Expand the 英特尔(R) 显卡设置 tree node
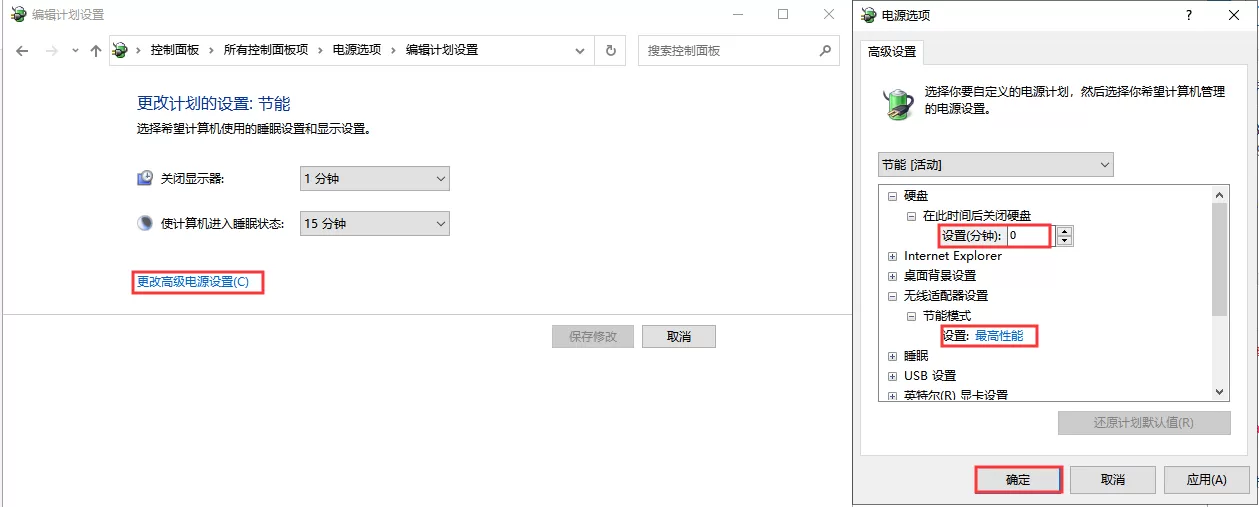The height and width of the screenshot is (507, 1259). pyautogui.click(x=892, y=395)
